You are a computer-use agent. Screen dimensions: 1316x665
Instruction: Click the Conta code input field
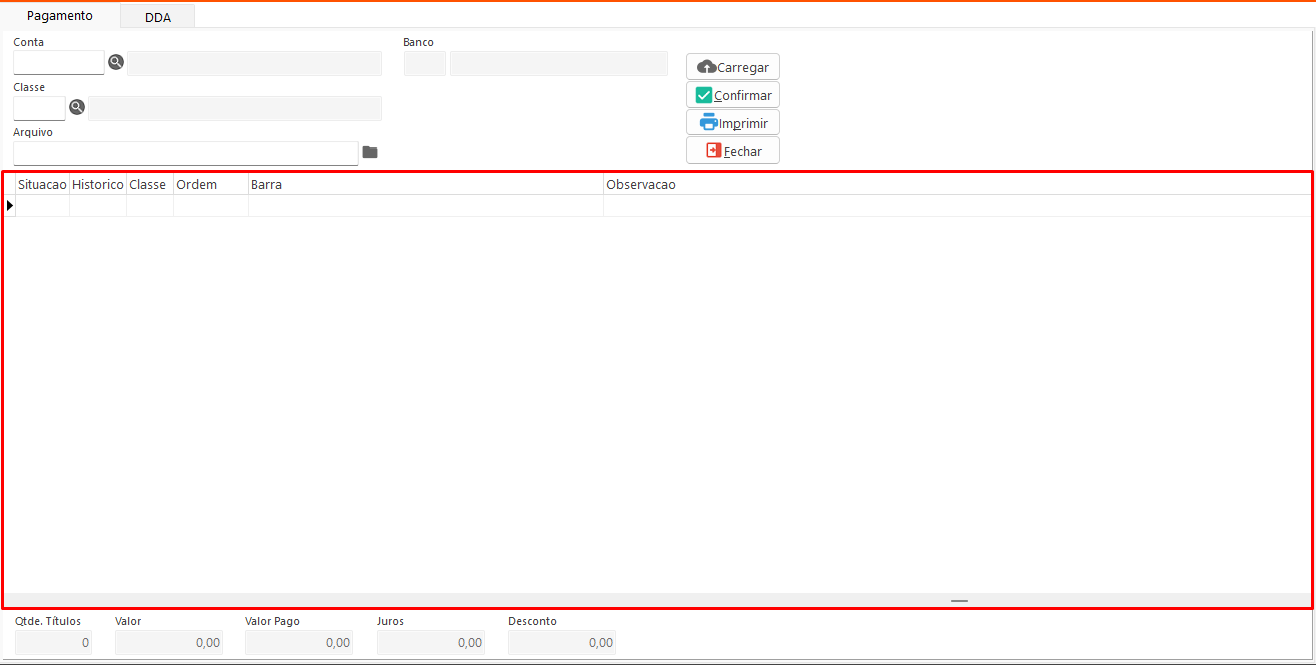[x=59, y=63]
